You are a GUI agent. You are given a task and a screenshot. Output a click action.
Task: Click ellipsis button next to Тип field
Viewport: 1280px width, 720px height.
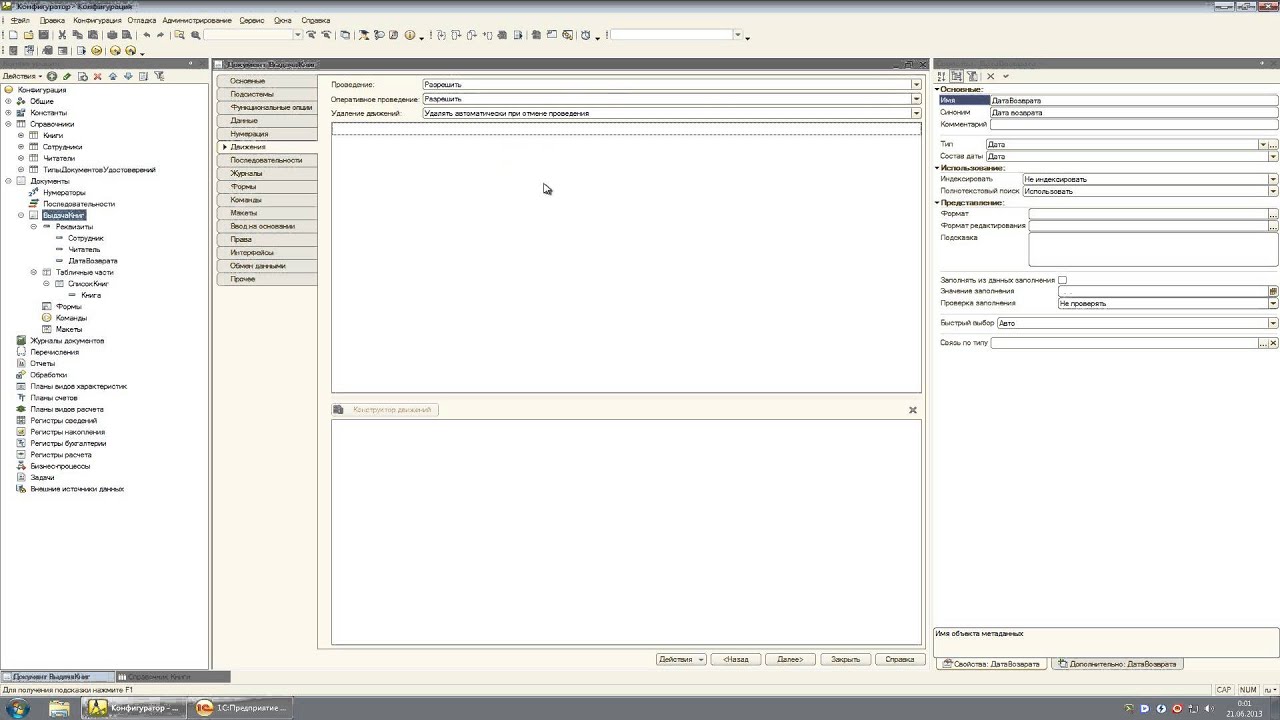[1273, 144]
